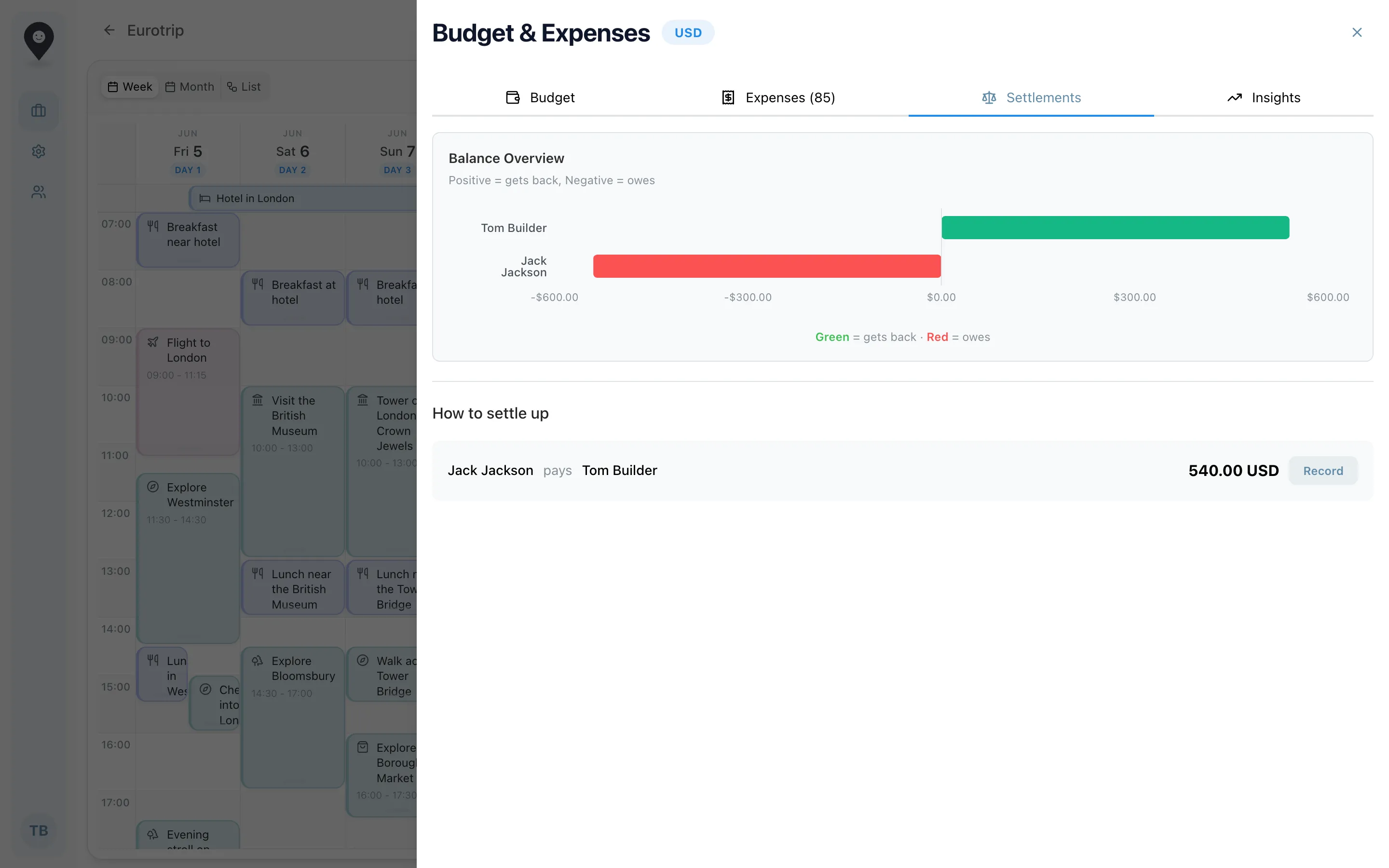Click the back arrow next to Eurotrip
The image size is (1389, 868).
tap(109, 30)
